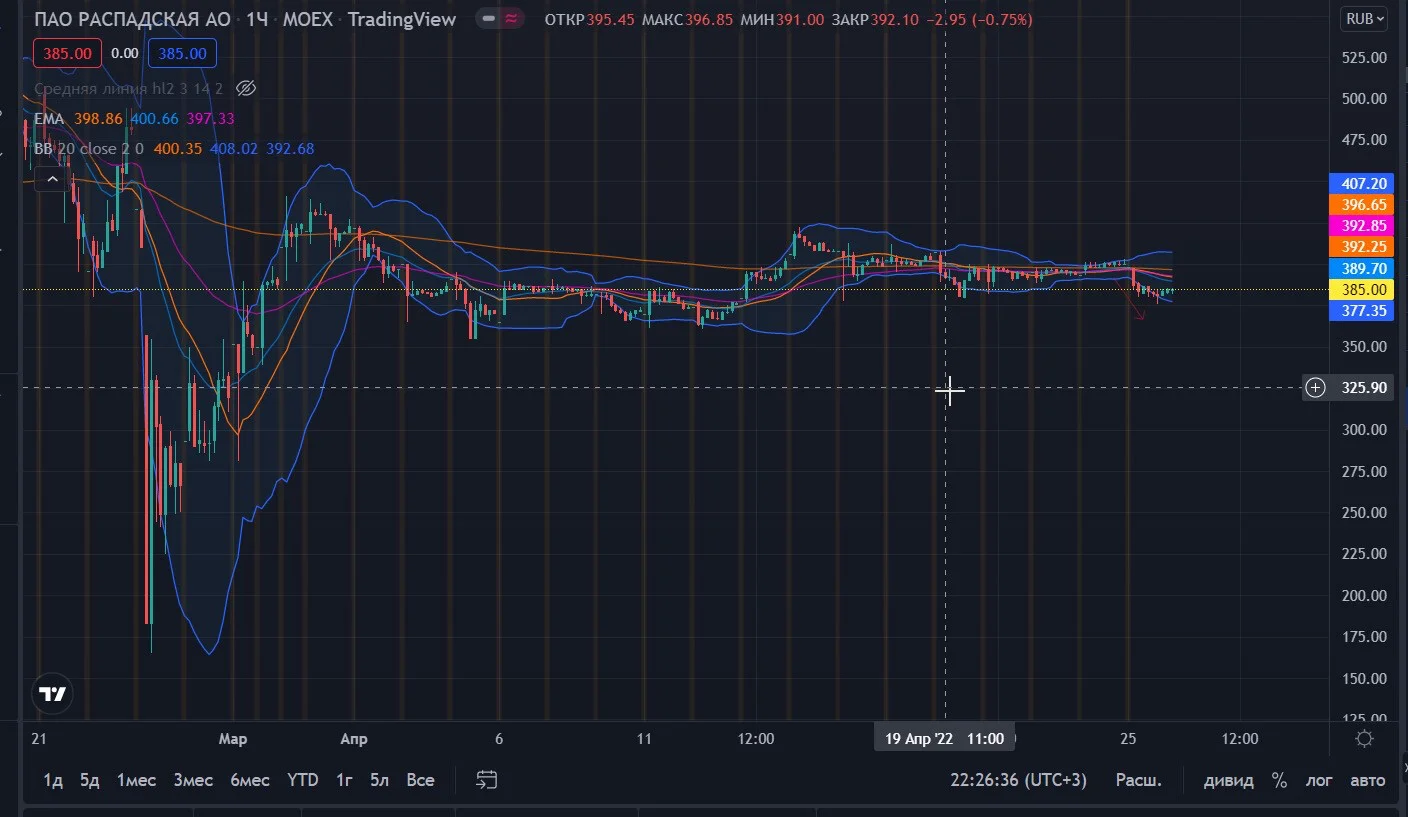Click the magenta 392.85 price label
This screenshot has width=1408, height=817.
pyautogui.click(x=1361, y=226)
